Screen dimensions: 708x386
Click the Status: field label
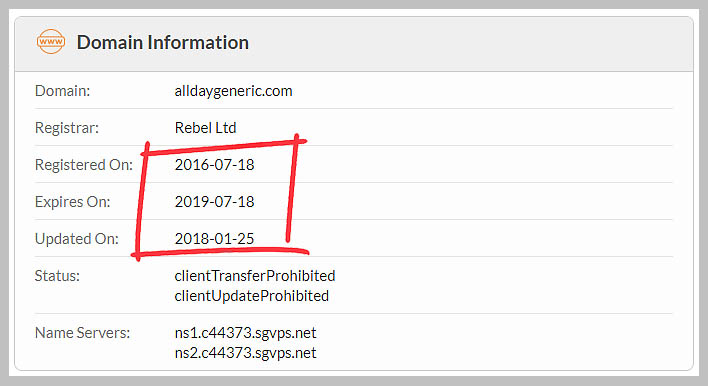57,276
